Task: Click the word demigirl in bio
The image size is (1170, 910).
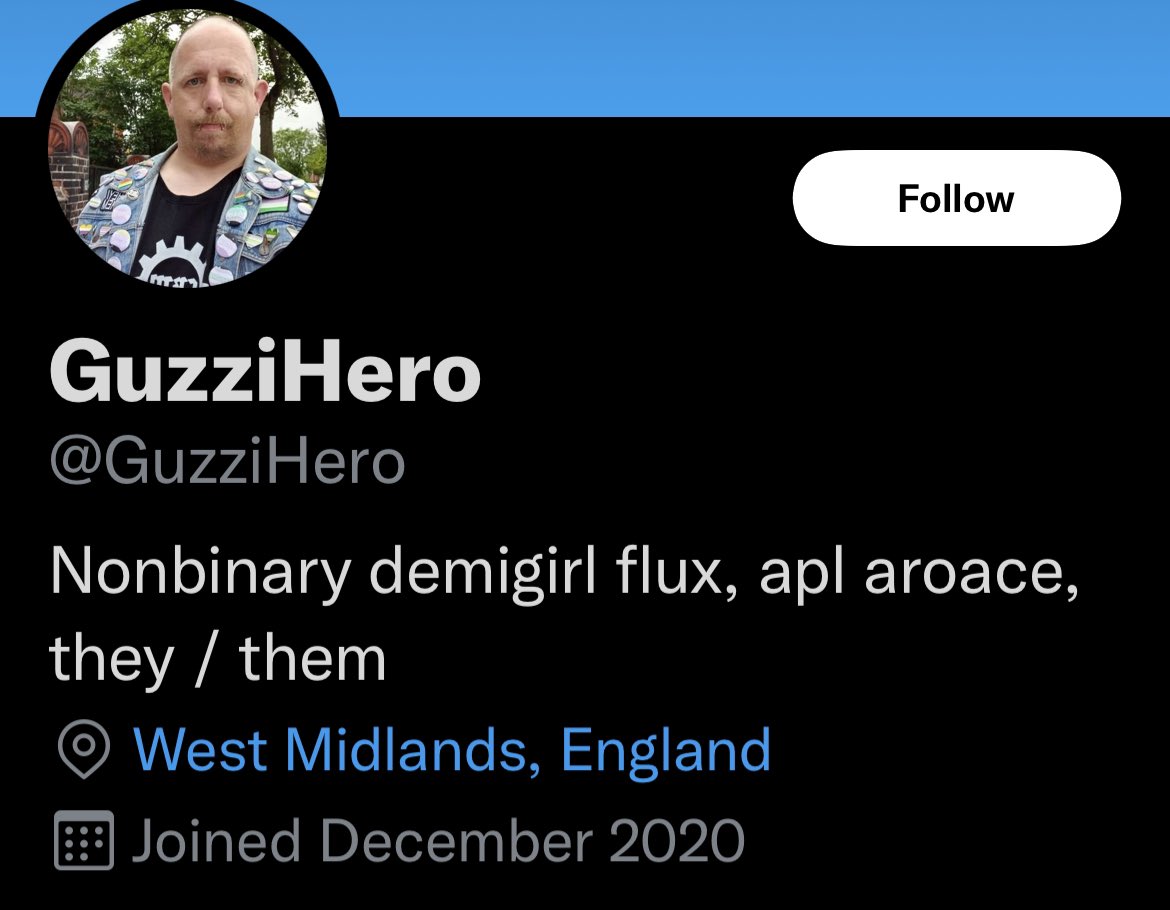Action: point(483,573)
